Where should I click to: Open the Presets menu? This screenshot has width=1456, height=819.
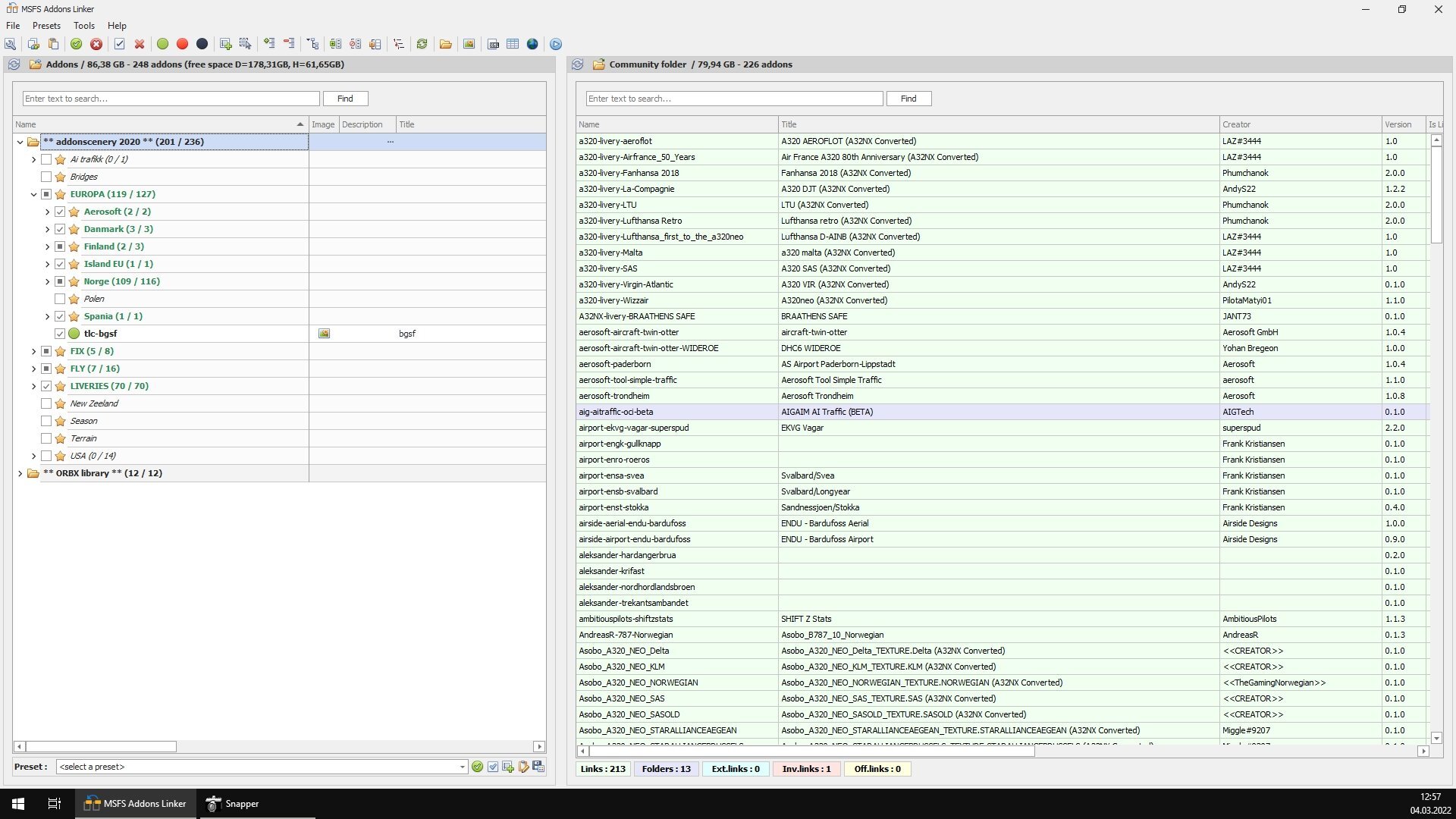[x=46, y=25]
